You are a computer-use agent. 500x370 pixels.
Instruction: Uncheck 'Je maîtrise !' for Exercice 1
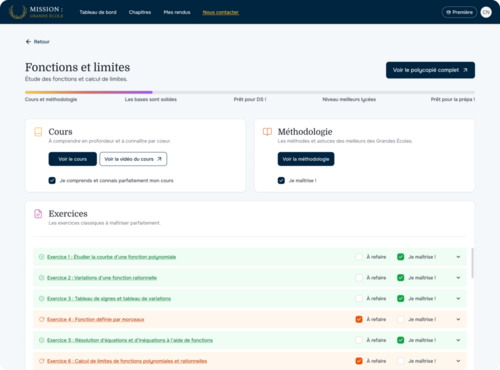pos(401,257)
